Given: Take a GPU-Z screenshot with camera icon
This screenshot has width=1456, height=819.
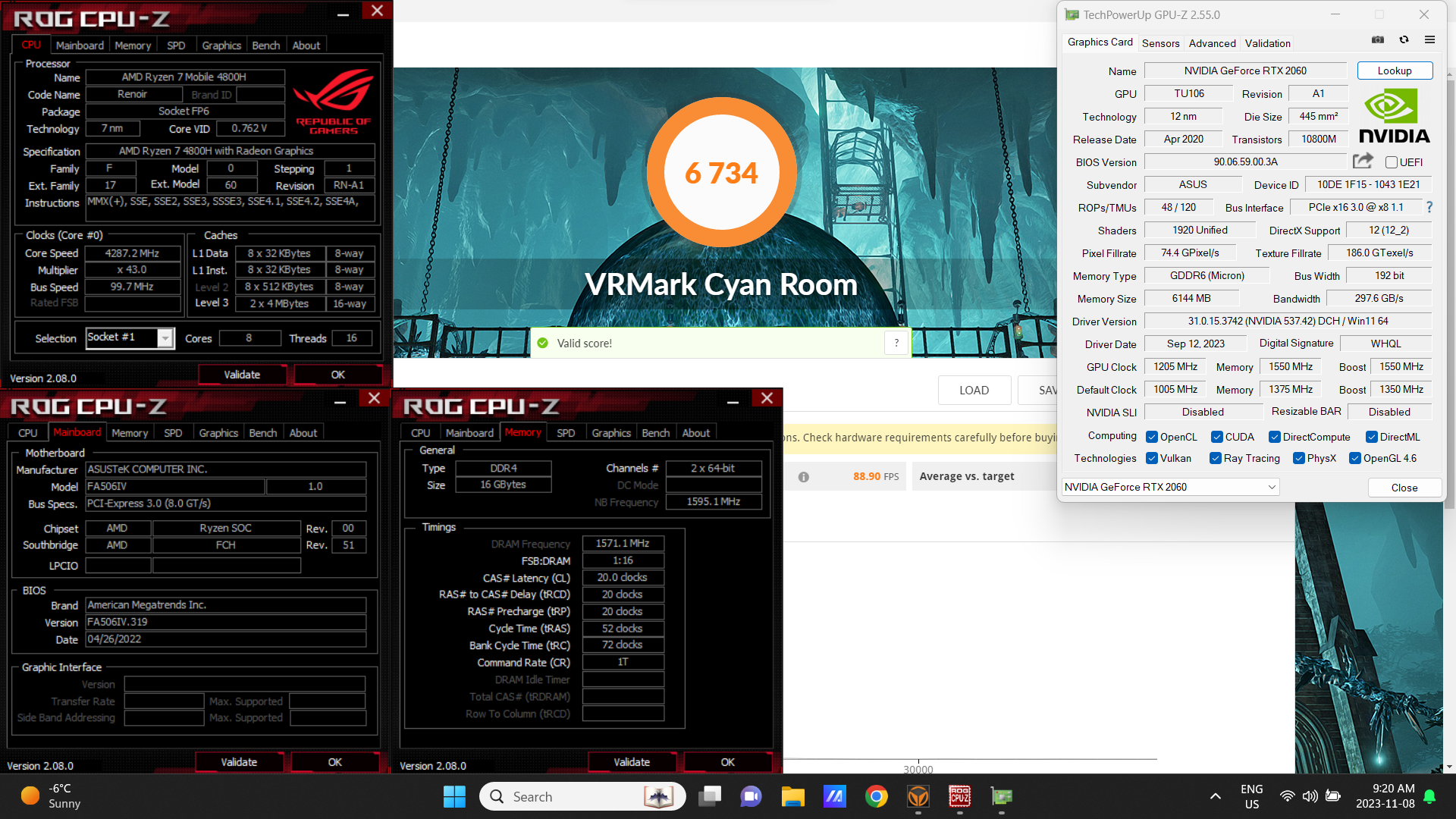Looking at the screenshot, I should (x=1378, y=40).
